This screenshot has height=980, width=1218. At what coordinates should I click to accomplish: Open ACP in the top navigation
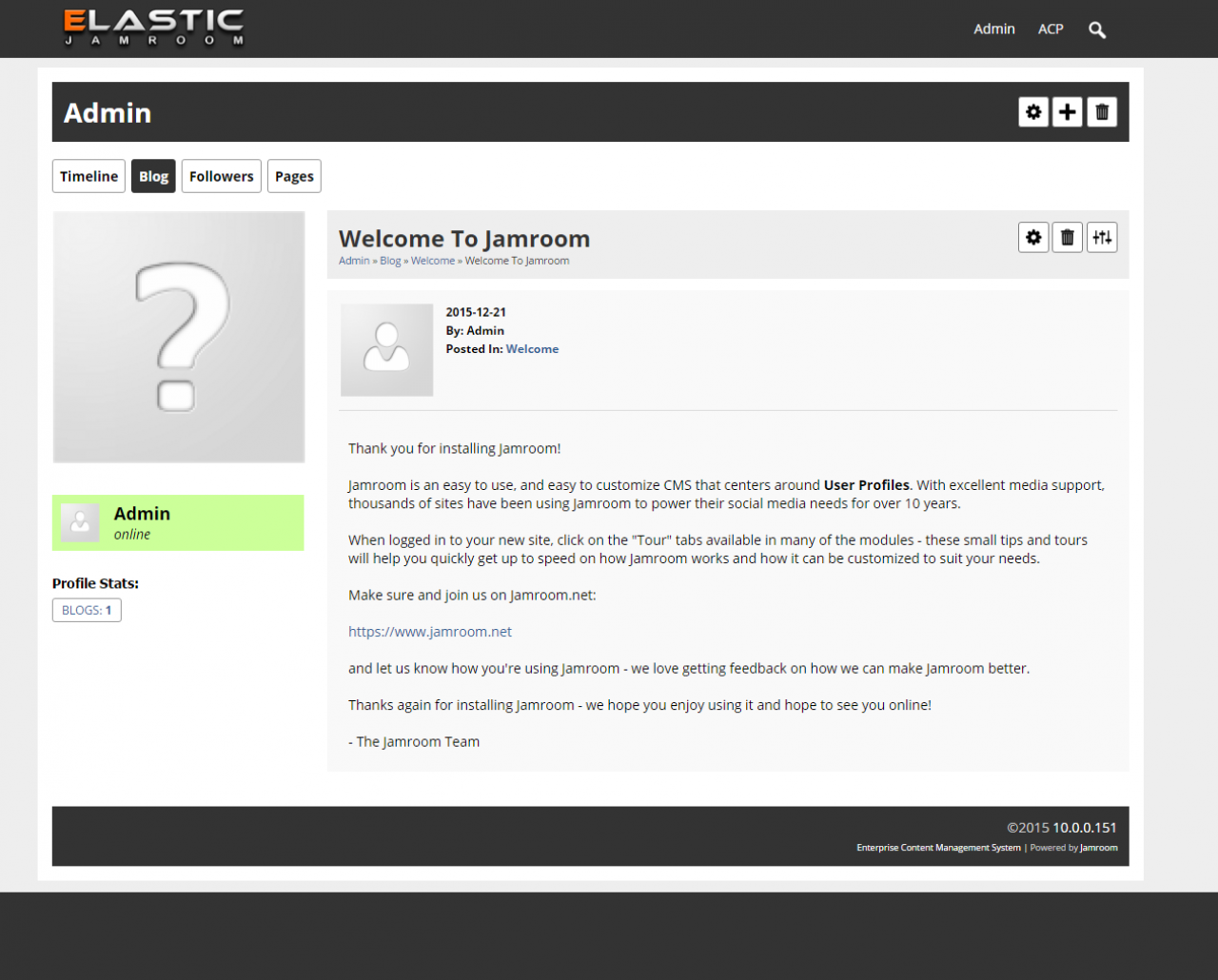click(x=1051, y=29)
